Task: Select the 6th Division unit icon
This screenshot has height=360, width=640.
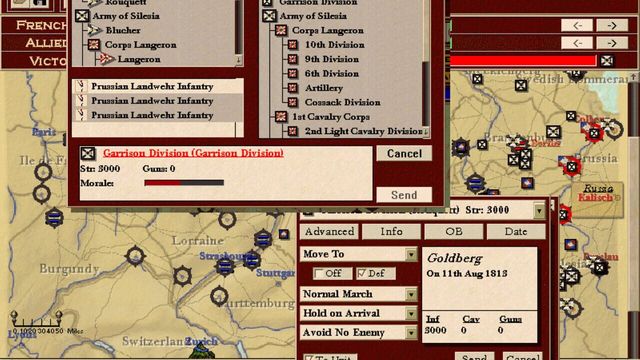Action: tap(293, 73)
